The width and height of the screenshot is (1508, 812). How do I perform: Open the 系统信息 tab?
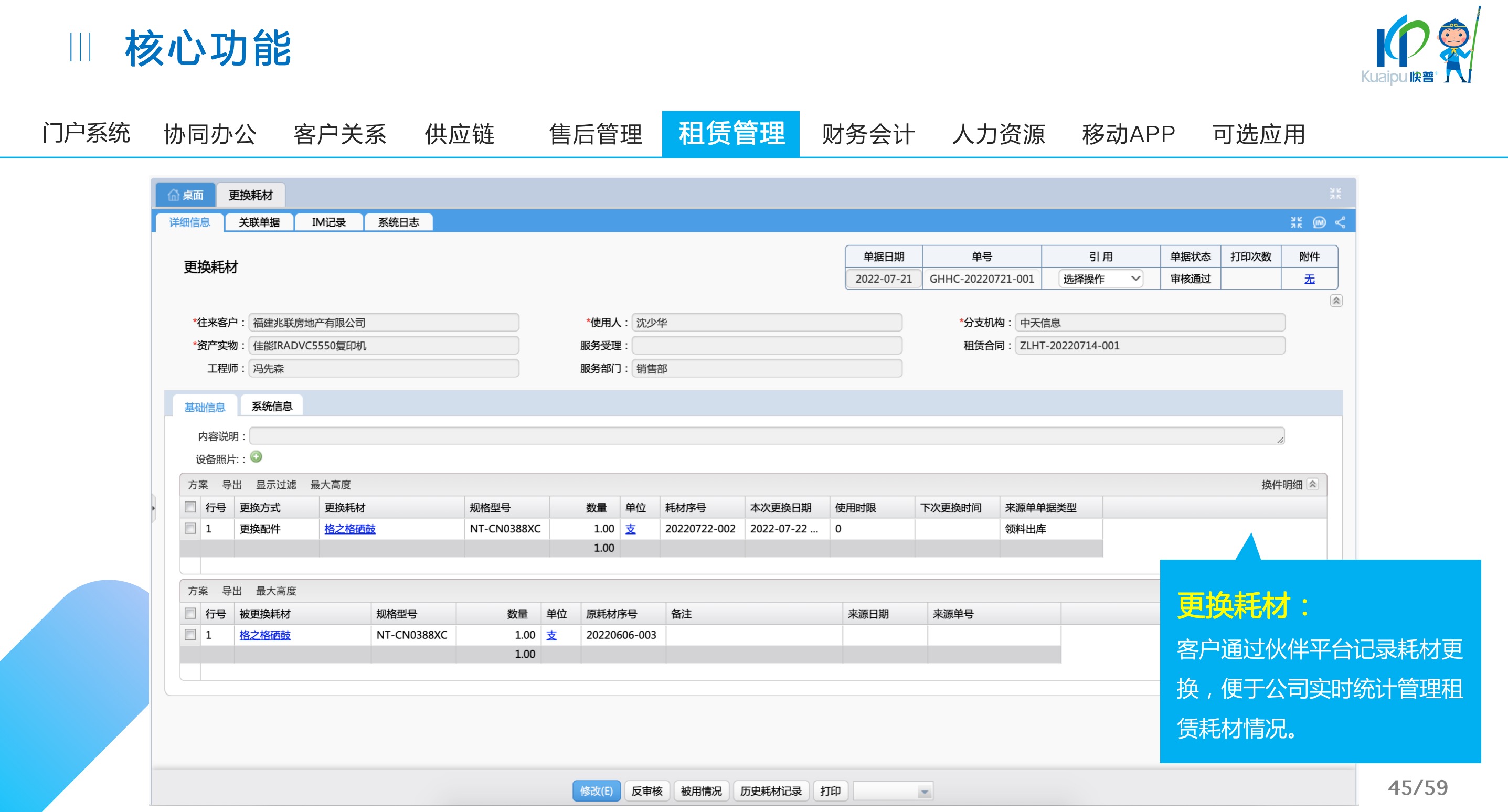point(272,407)
